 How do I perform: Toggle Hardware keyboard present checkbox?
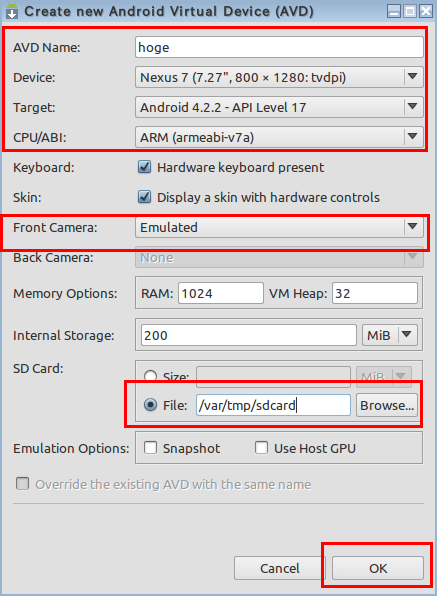(x=144, y=167)
